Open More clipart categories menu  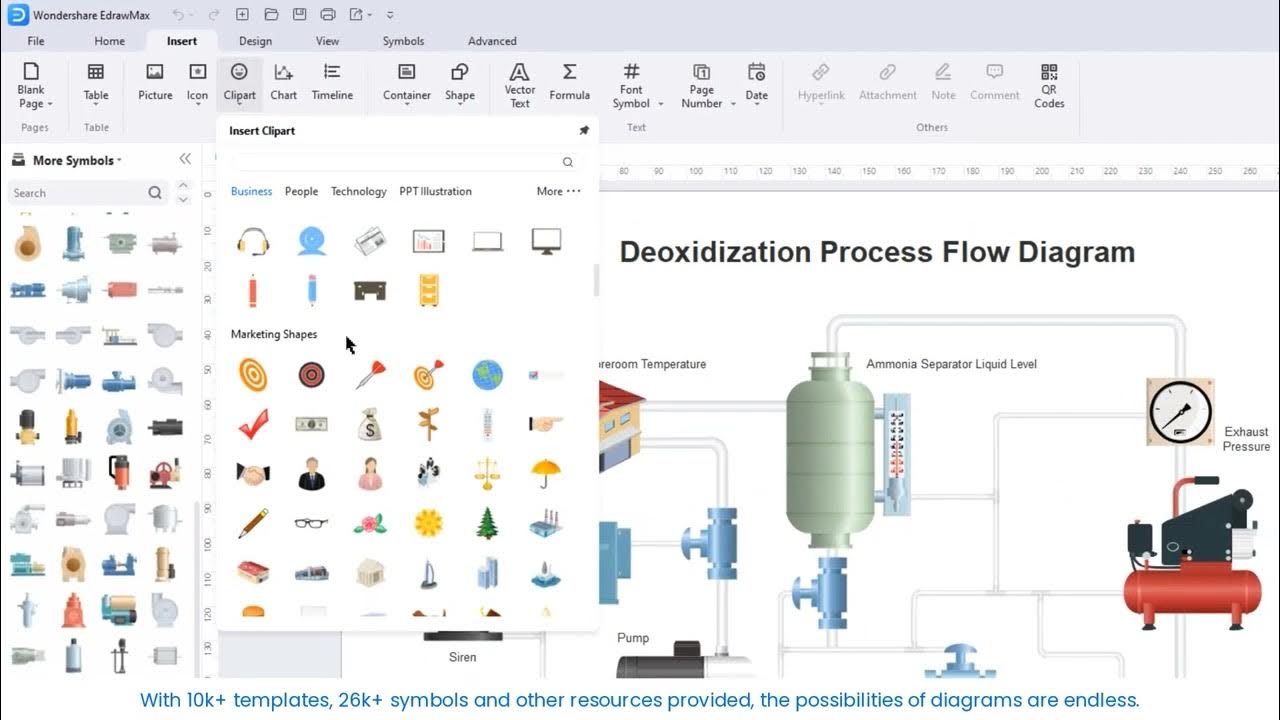pos(558,191)
